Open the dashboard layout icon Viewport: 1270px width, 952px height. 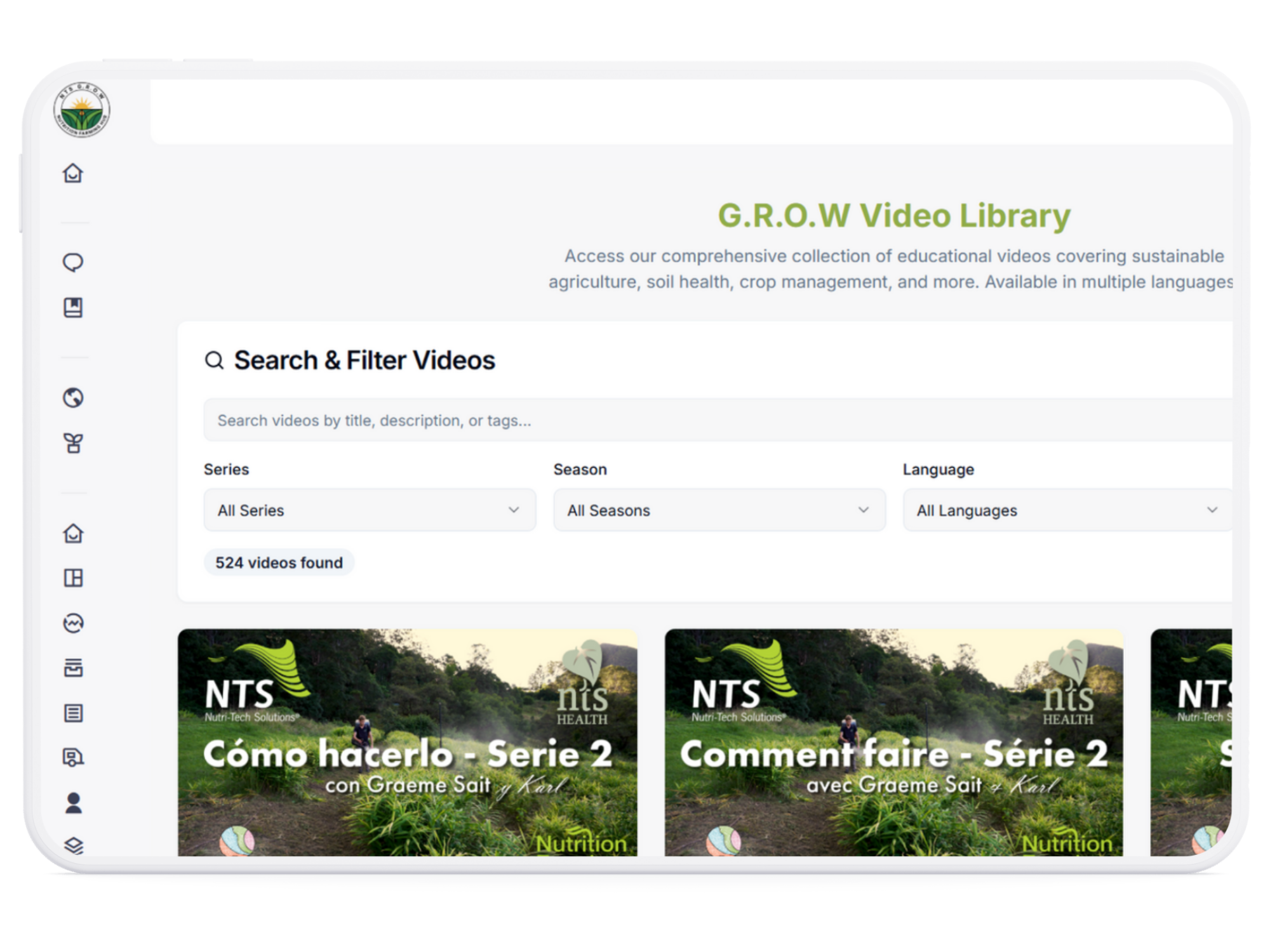tap(73, 578)
